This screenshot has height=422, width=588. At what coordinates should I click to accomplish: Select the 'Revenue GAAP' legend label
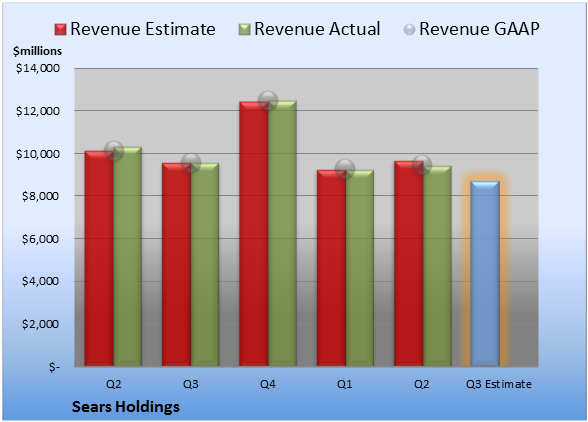(480, 29)
